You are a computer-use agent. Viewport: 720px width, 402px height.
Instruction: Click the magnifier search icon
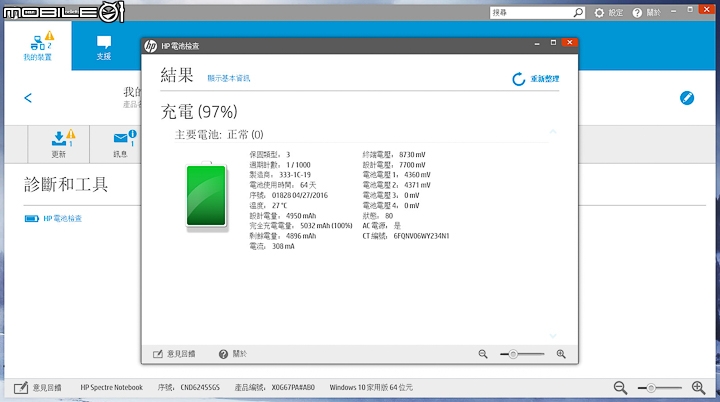pyautogui.click(x=579, y=13)
